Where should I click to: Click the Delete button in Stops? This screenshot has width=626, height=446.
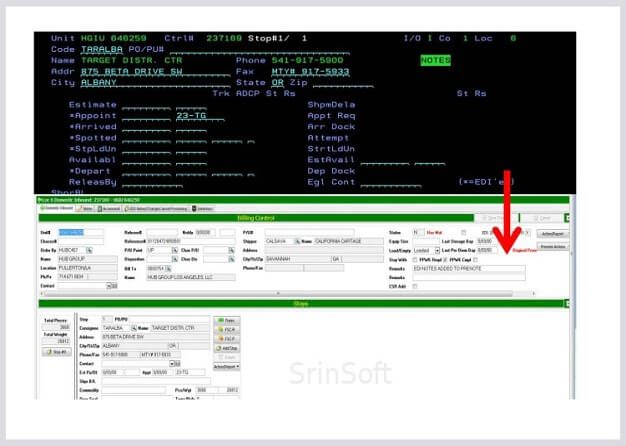tap(227, 358)
